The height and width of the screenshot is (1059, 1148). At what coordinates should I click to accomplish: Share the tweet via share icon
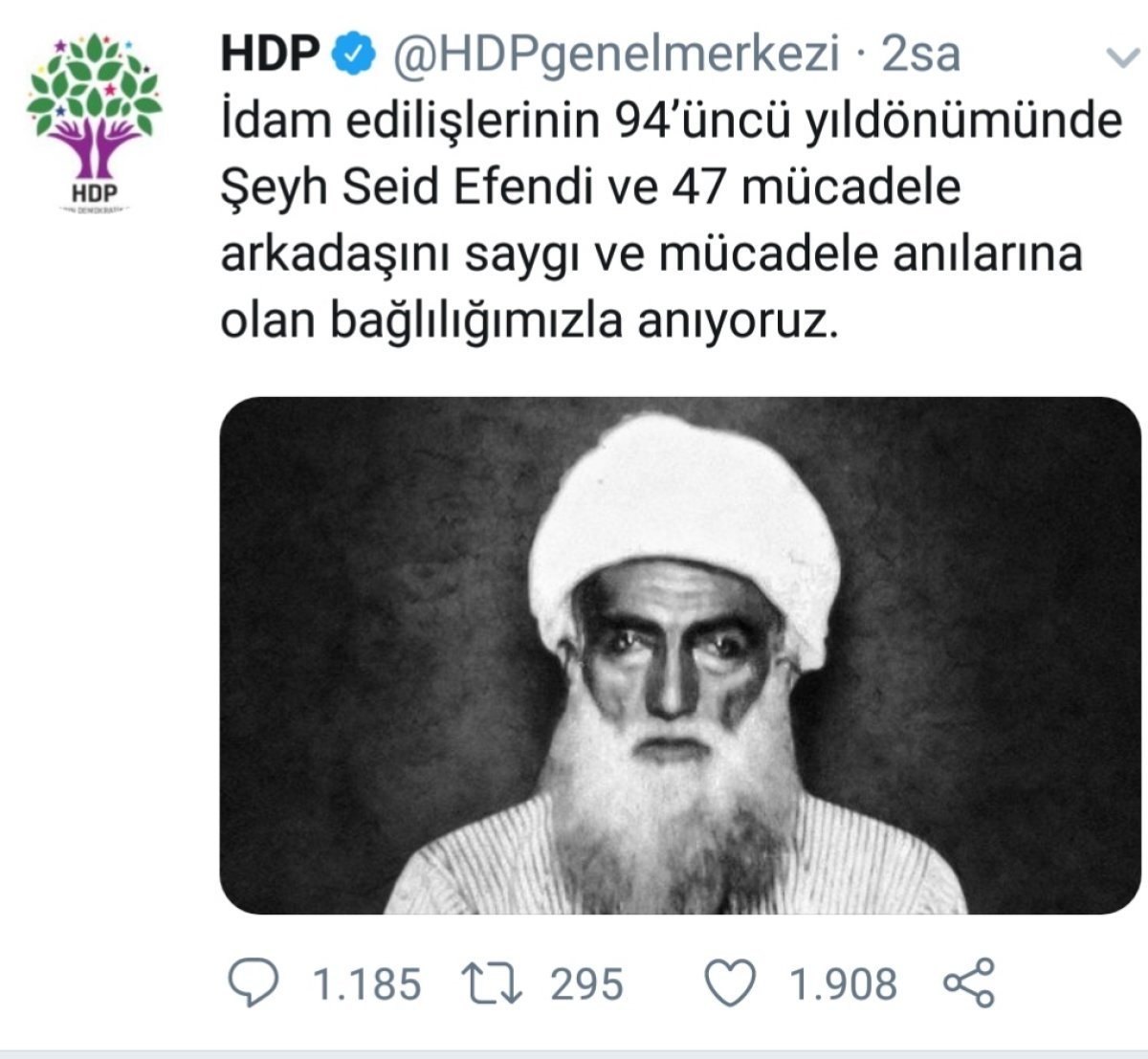pos(969,983)
